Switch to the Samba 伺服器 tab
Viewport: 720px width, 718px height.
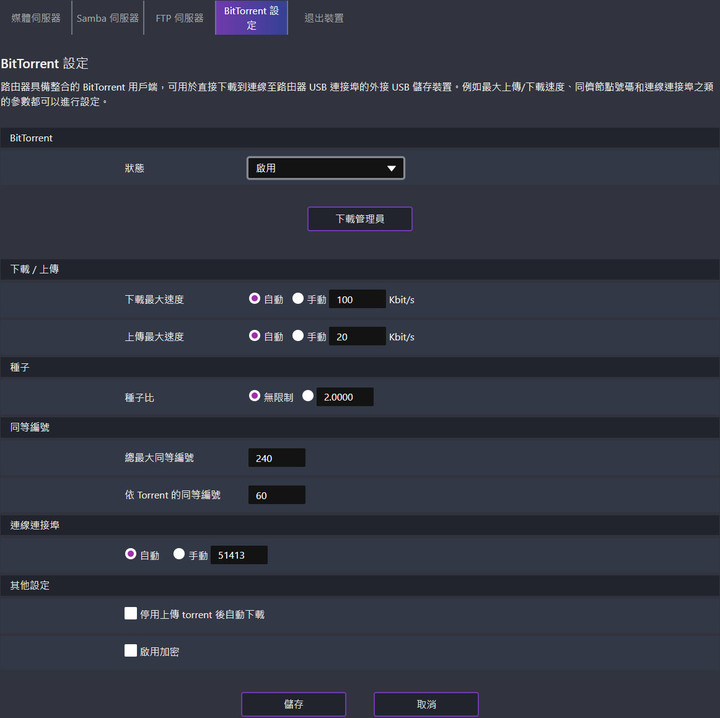tap(108, 18)
